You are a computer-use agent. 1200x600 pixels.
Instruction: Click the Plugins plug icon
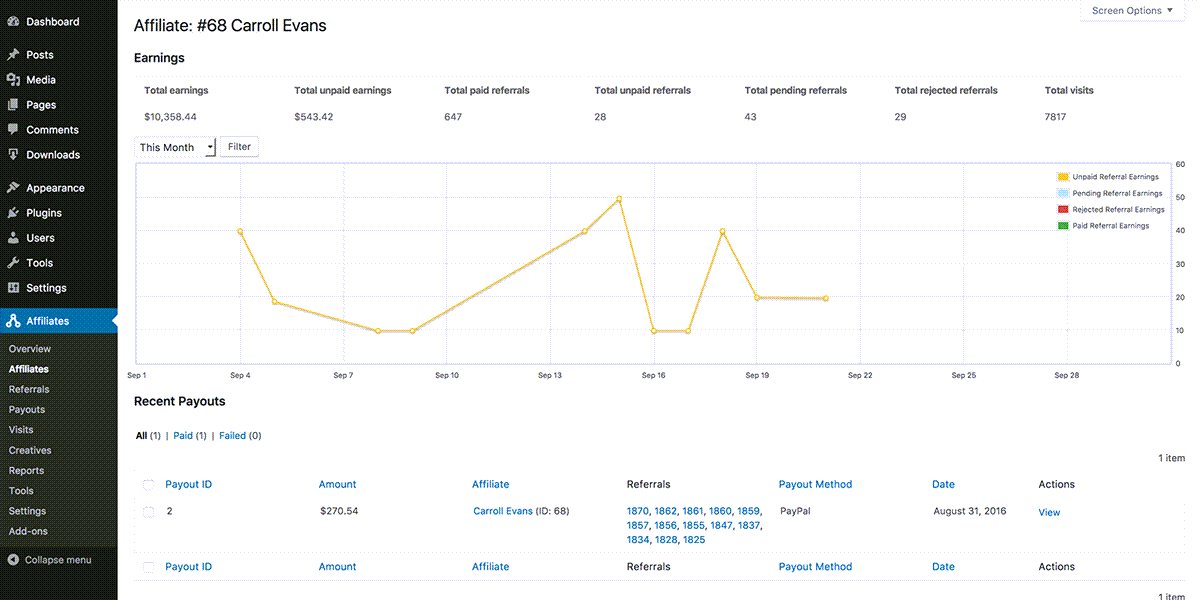tap(13, 213)
